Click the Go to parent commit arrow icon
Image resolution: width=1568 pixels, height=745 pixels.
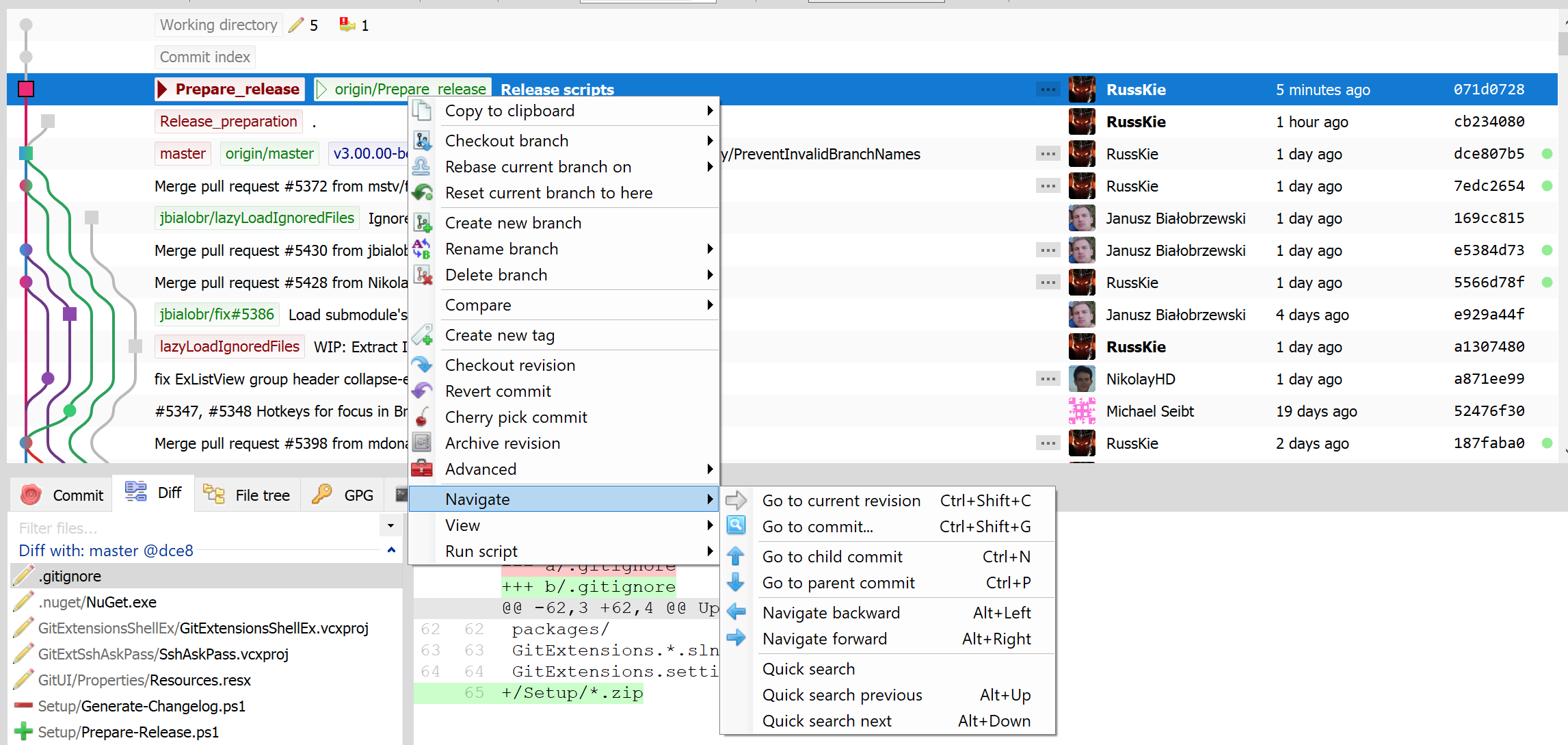pos(736,582)
